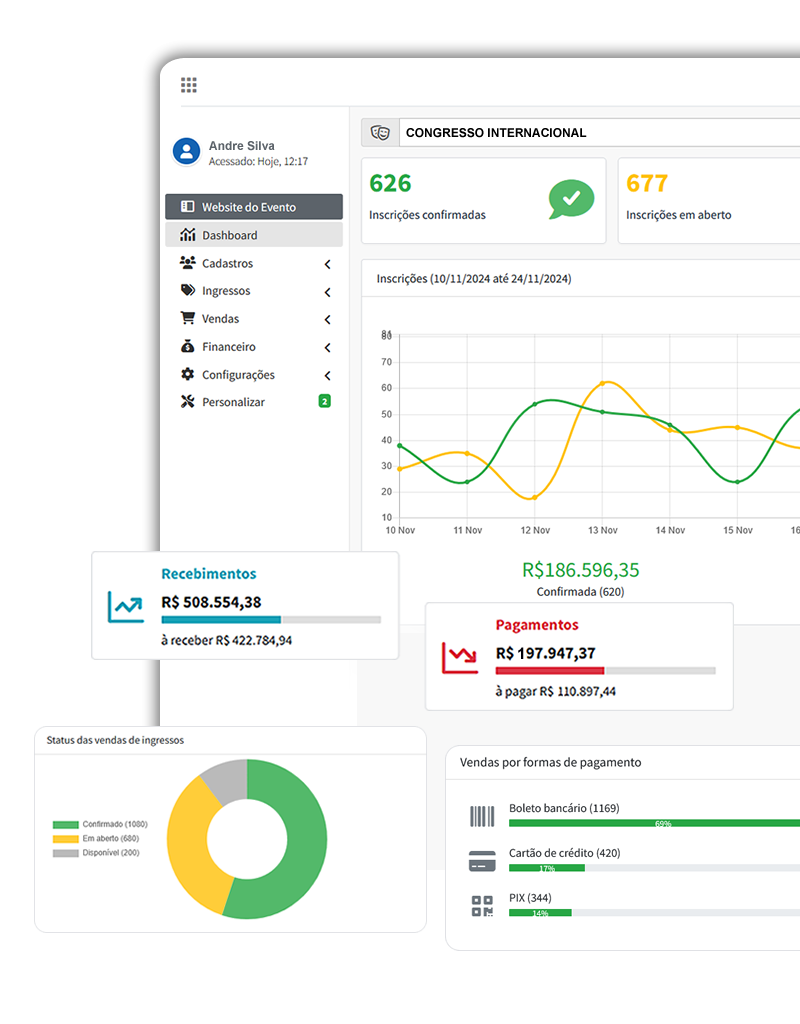Viewport: 800px width, 1024px height.
Task: Click the Pagamentos downward trend icon
Action: (461, 657)
